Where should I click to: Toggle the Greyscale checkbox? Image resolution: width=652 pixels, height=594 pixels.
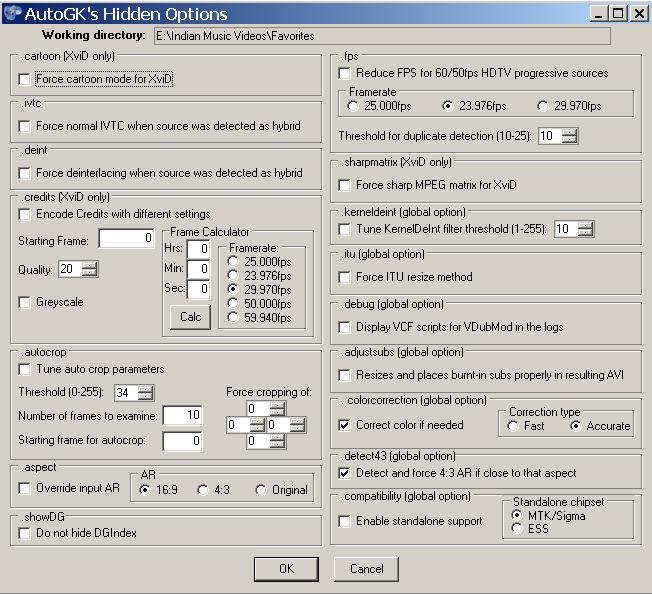coord(25,302)
